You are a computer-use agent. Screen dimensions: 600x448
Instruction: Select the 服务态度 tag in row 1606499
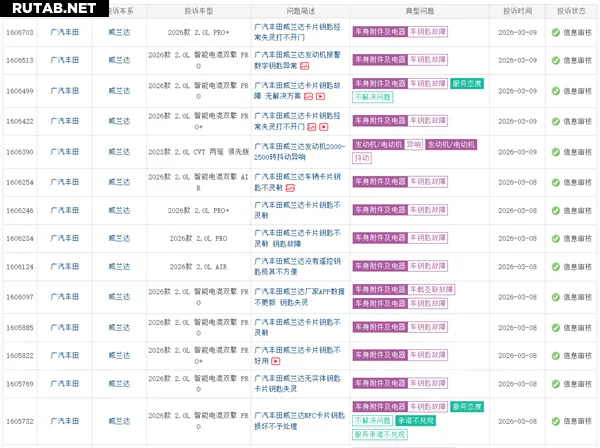(x=468, y=83)
